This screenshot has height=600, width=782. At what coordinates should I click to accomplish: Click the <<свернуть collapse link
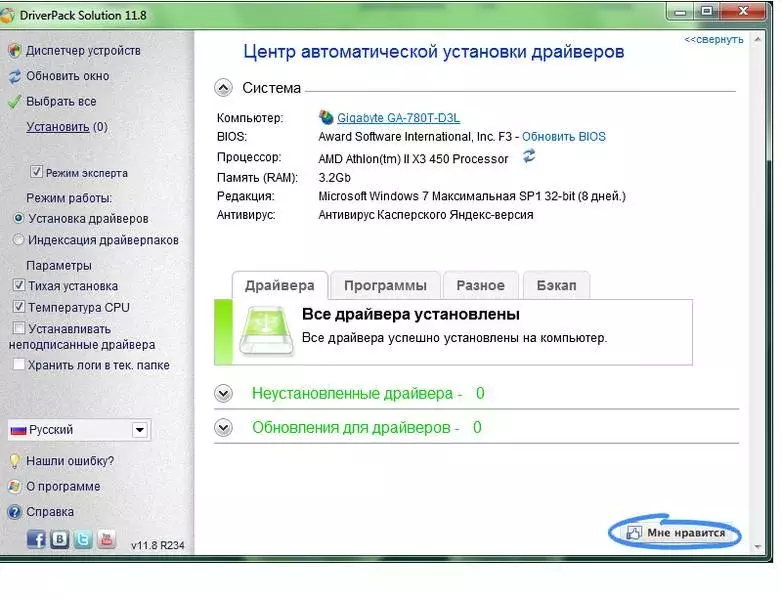pyautogui.click(x=714, y=39)
